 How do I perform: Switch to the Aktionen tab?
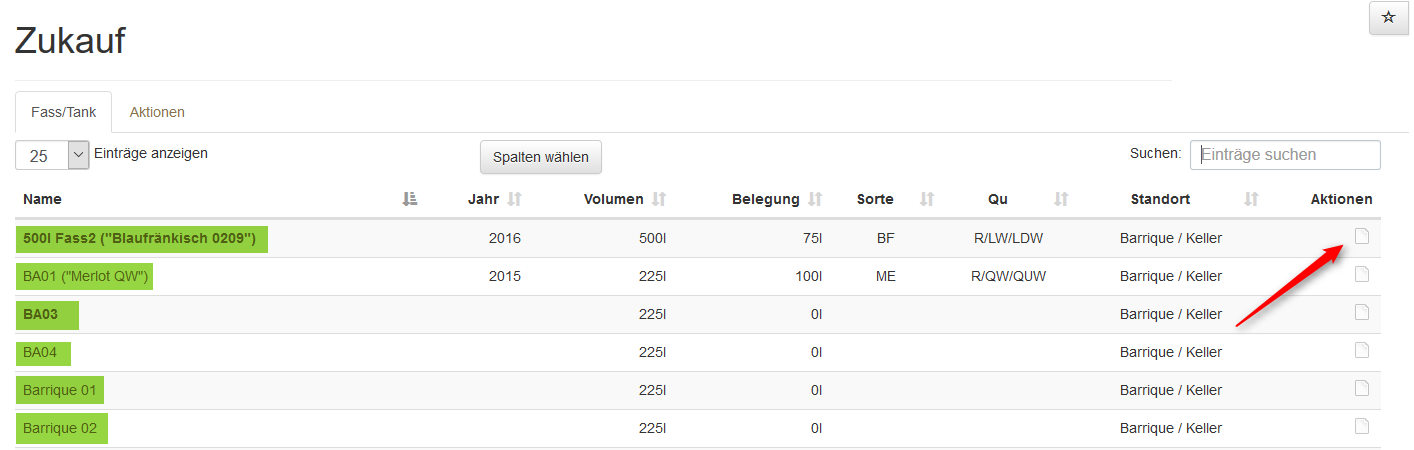click(x=157, y=112)
